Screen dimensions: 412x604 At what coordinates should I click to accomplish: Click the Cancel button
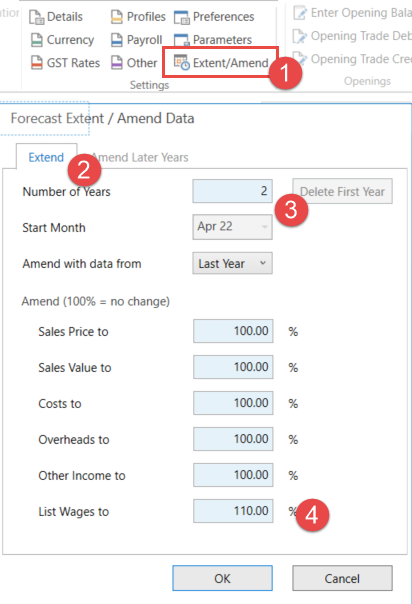342,578
